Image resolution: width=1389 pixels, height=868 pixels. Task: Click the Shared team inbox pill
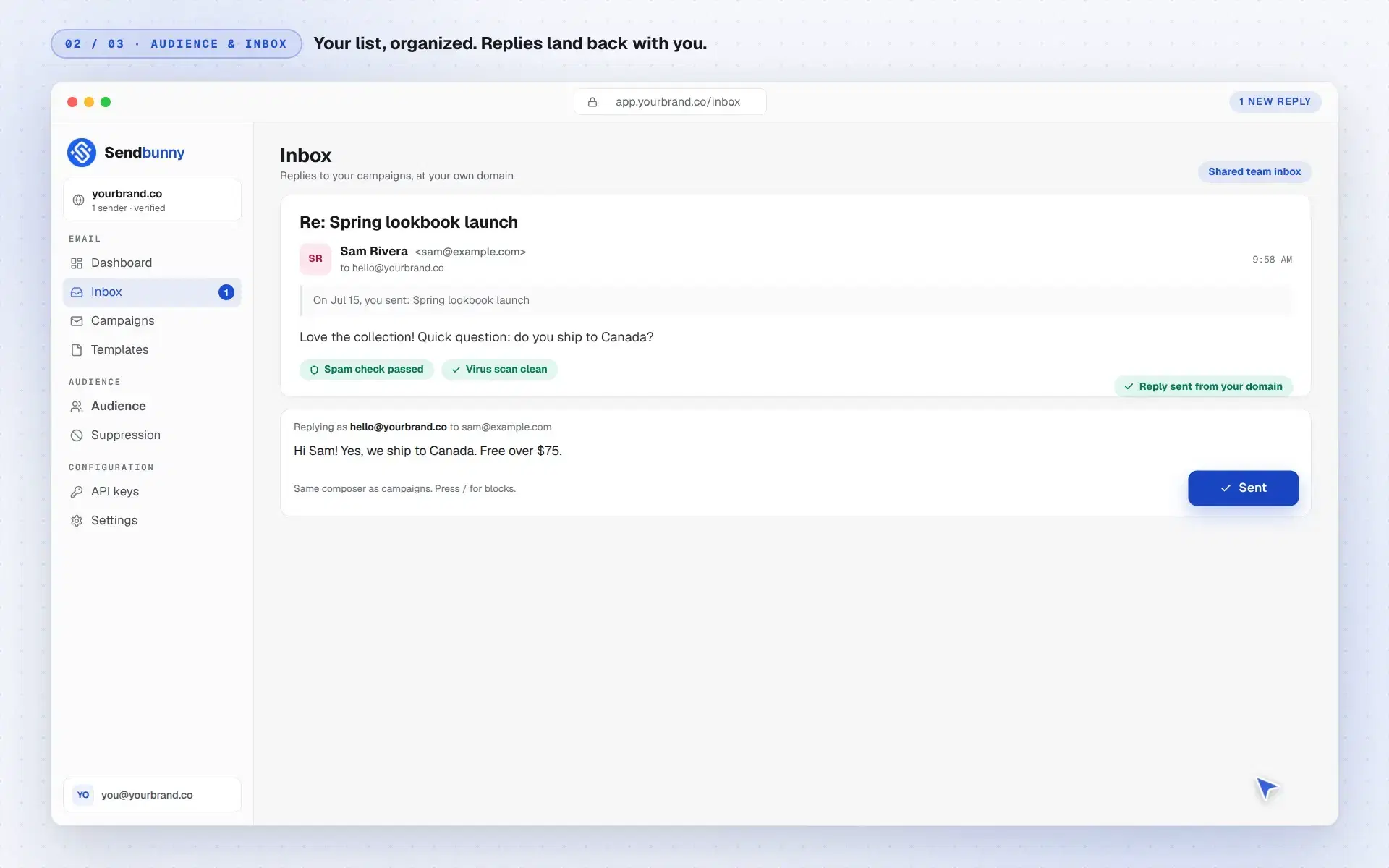[1254, 172]
